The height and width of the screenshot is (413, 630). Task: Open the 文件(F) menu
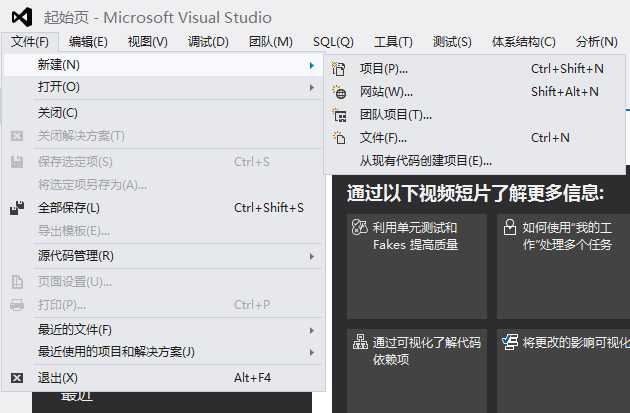(x=30, y=41)
